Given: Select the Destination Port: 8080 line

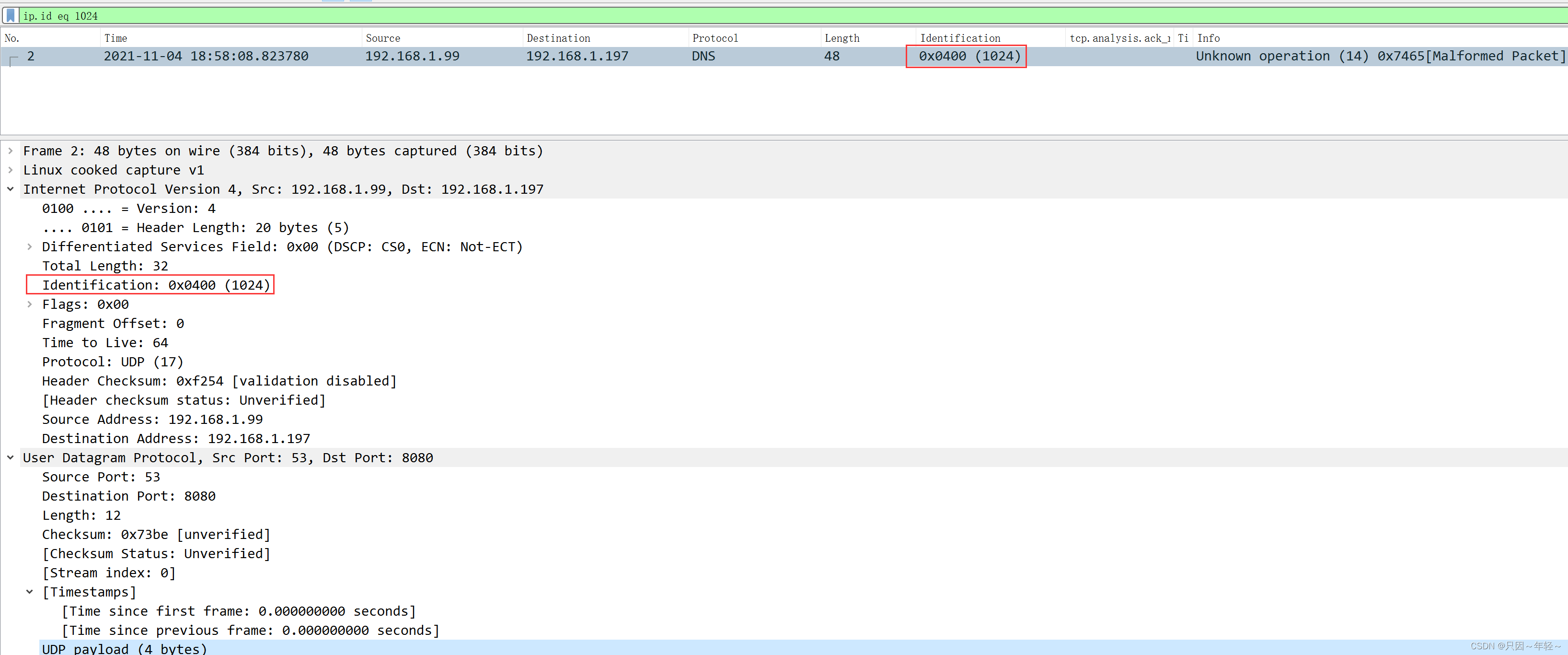Looking at the screenshot, I should coord(128,496).
